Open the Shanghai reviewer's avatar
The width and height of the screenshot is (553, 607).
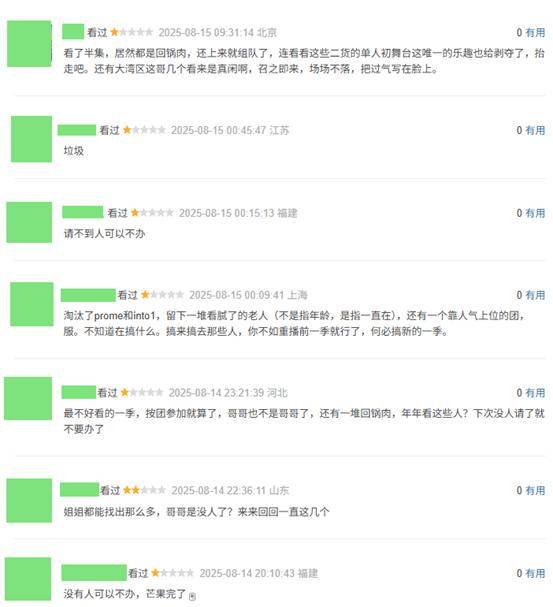(32, 304)
